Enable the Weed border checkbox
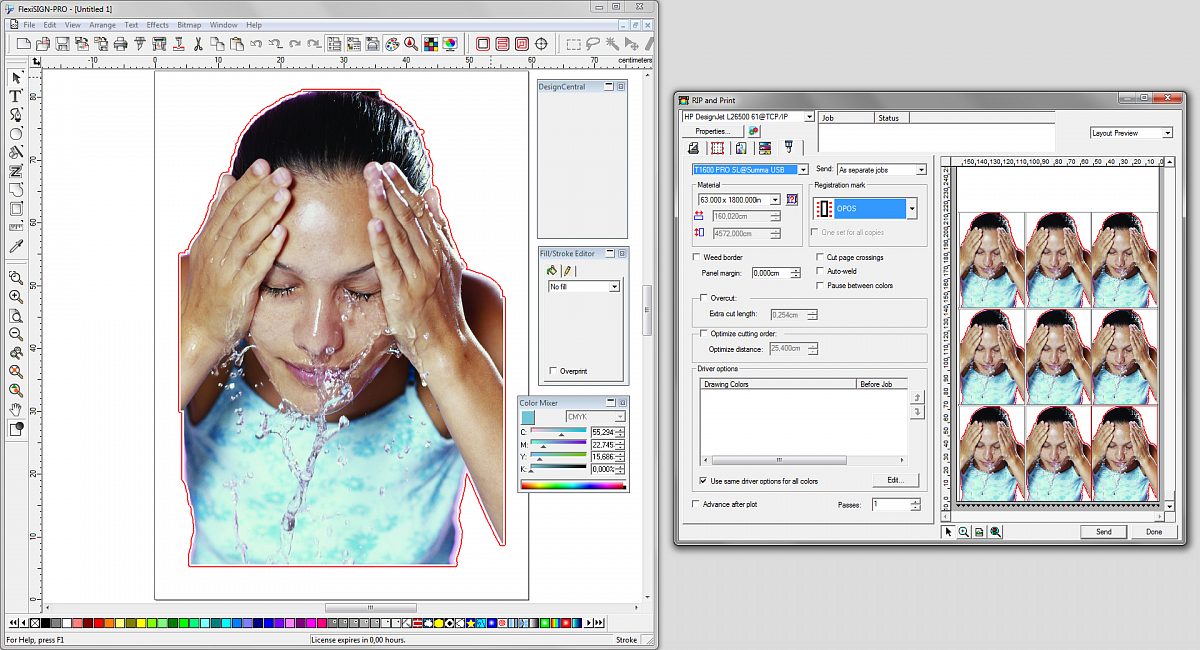The width and height of the screenshot is (1200, 650). pos(697,258)
